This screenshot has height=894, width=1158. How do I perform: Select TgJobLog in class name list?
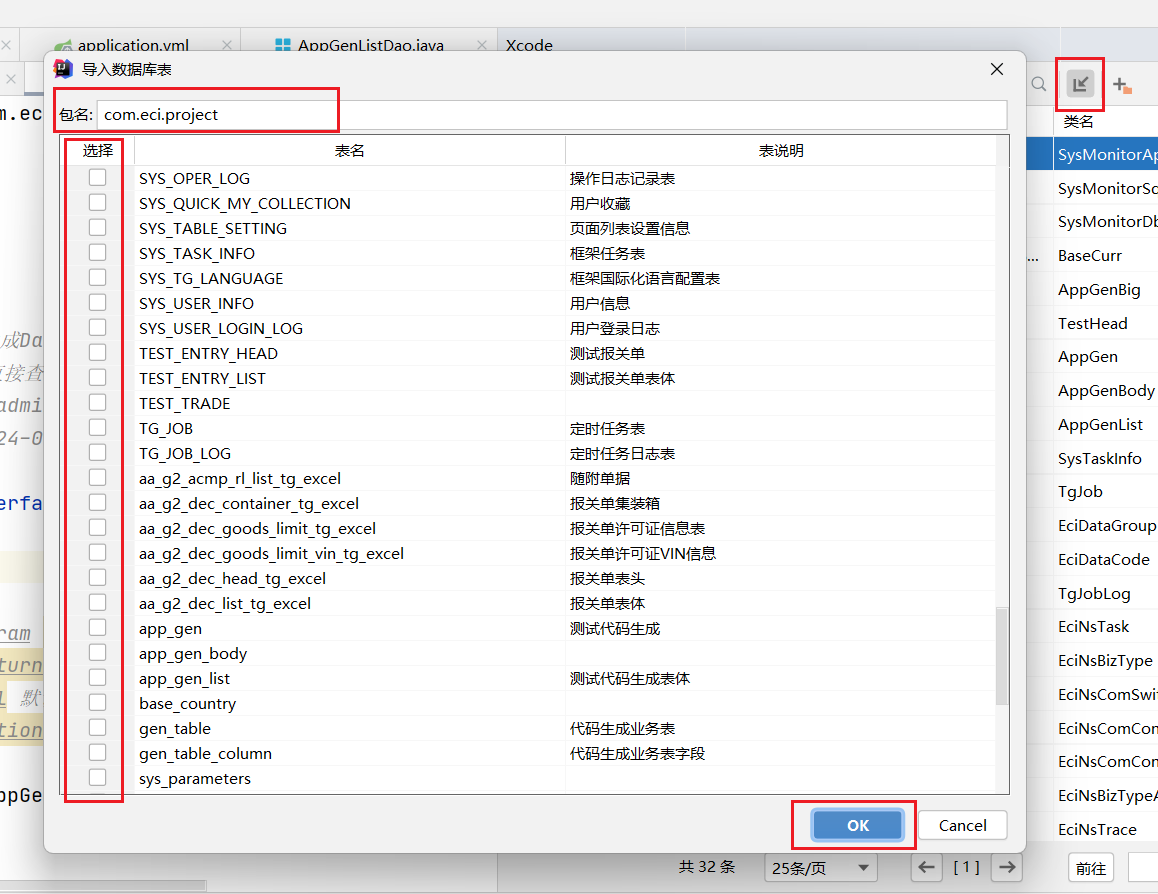[x=1094, y=594]
